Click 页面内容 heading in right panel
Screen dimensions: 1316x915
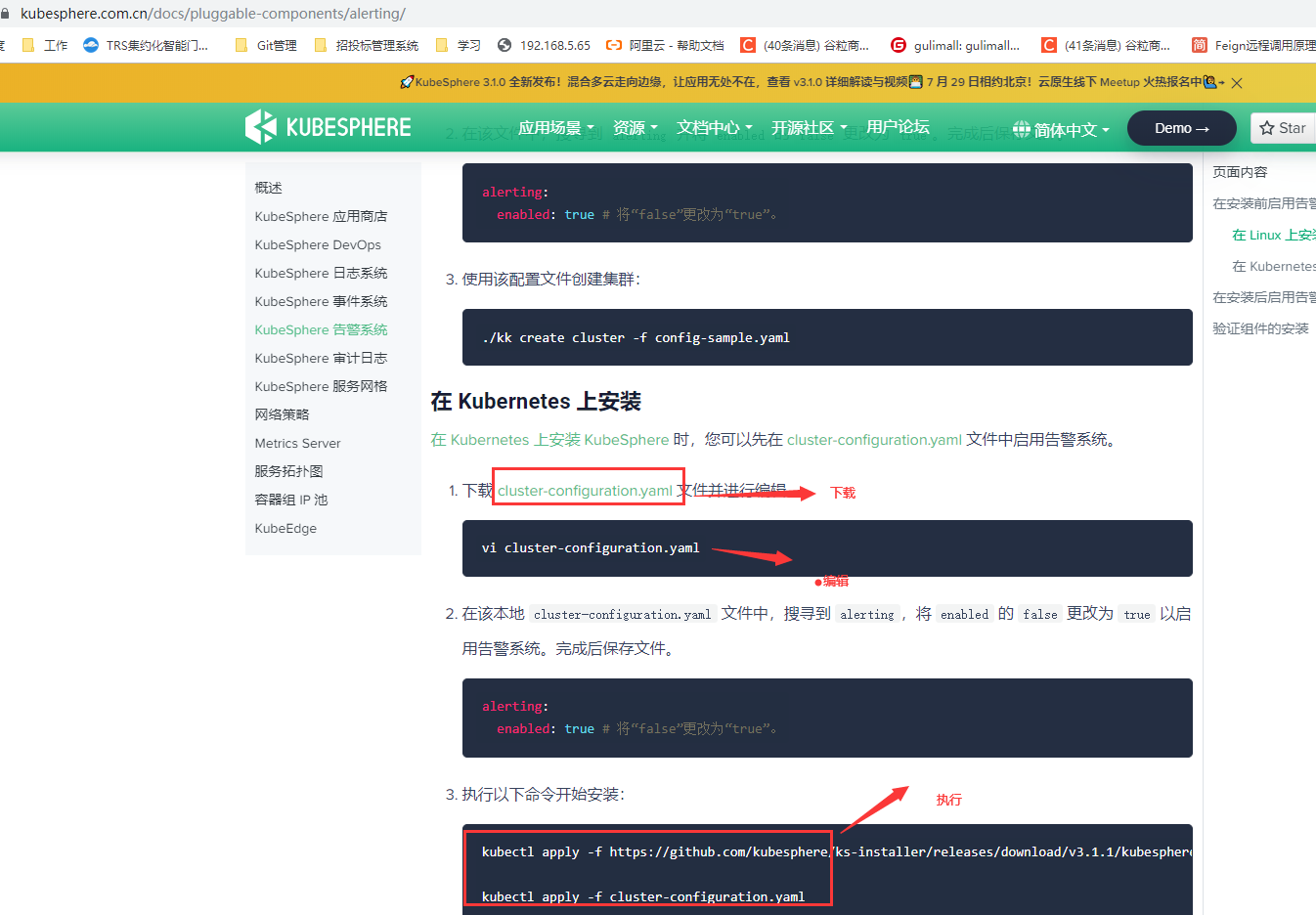[x=1240, y=172]
